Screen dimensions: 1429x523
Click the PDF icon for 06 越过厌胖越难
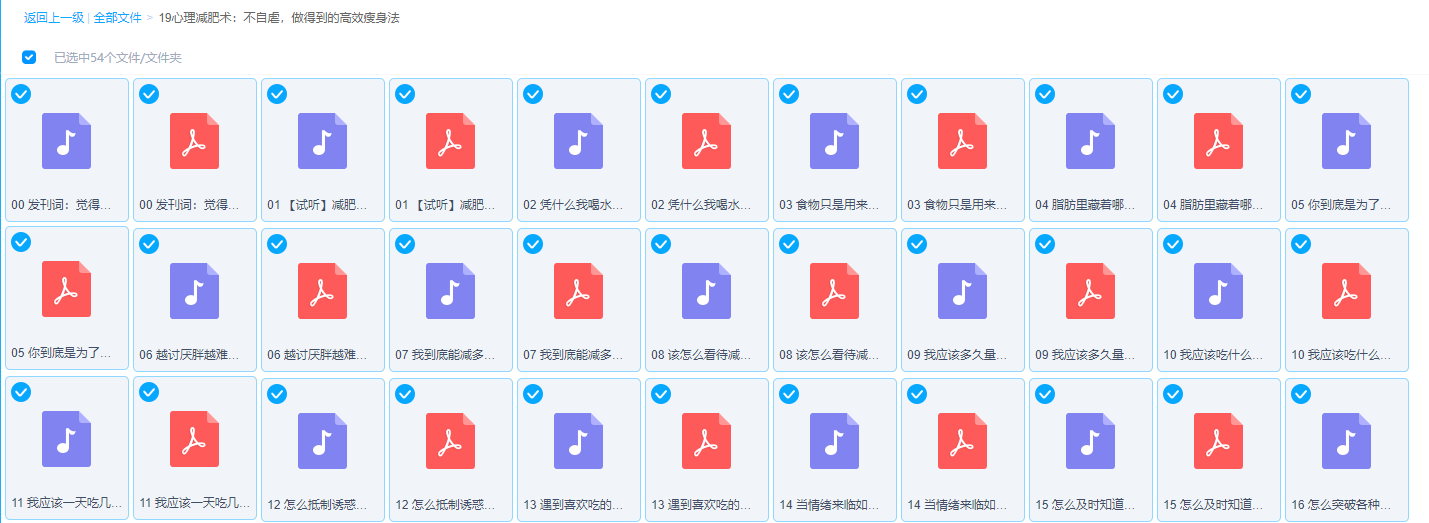(322, 291)
